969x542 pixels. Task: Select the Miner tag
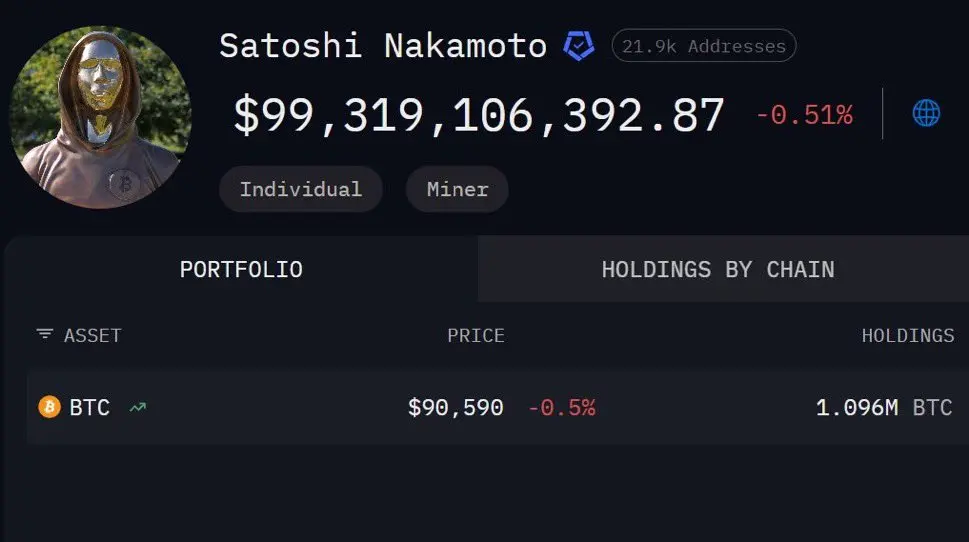pyautogui.click(x=457, y=189)
